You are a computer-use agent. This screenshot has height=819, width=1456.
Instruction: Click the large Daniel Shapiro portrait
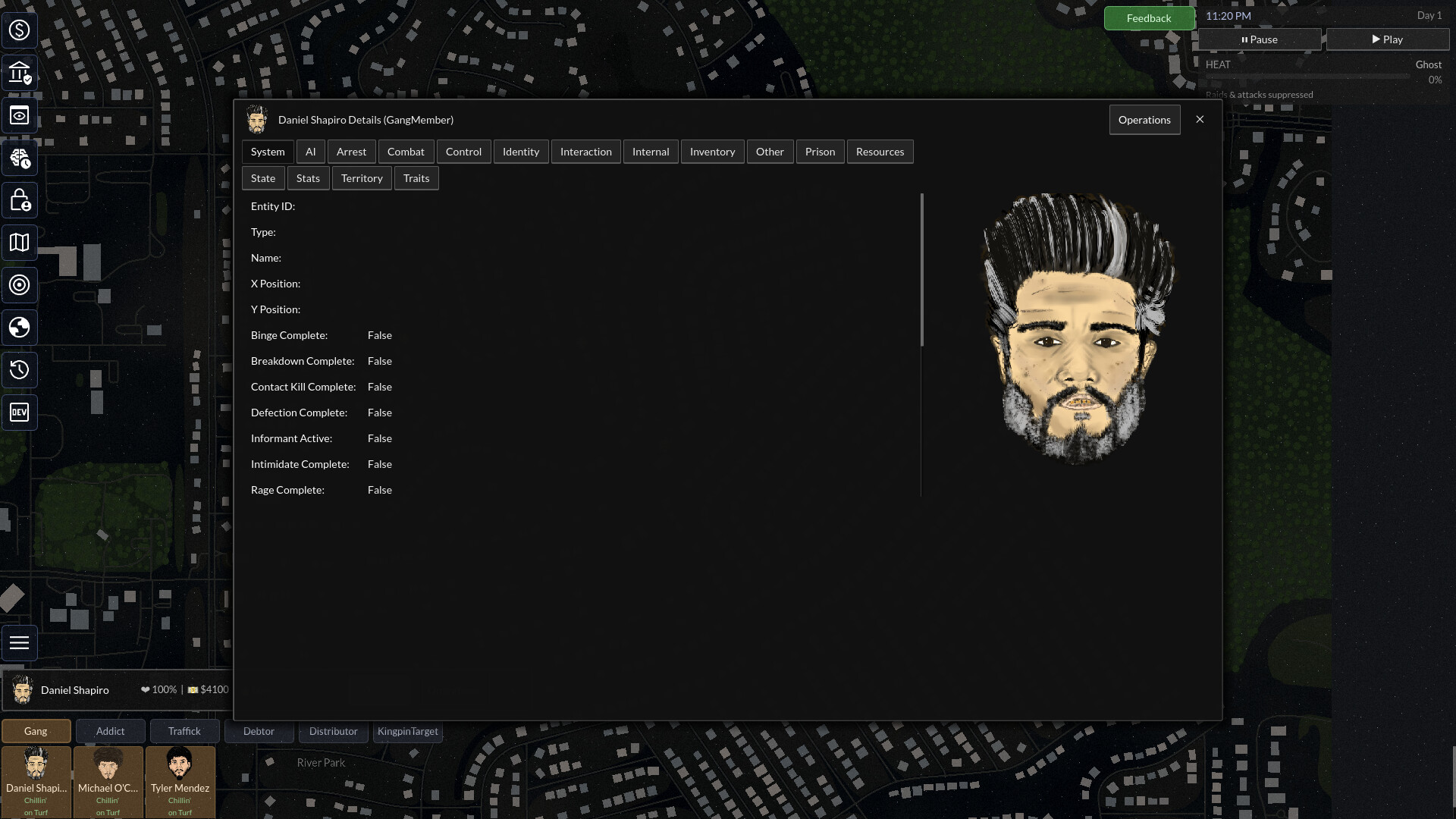[1077, 328]
